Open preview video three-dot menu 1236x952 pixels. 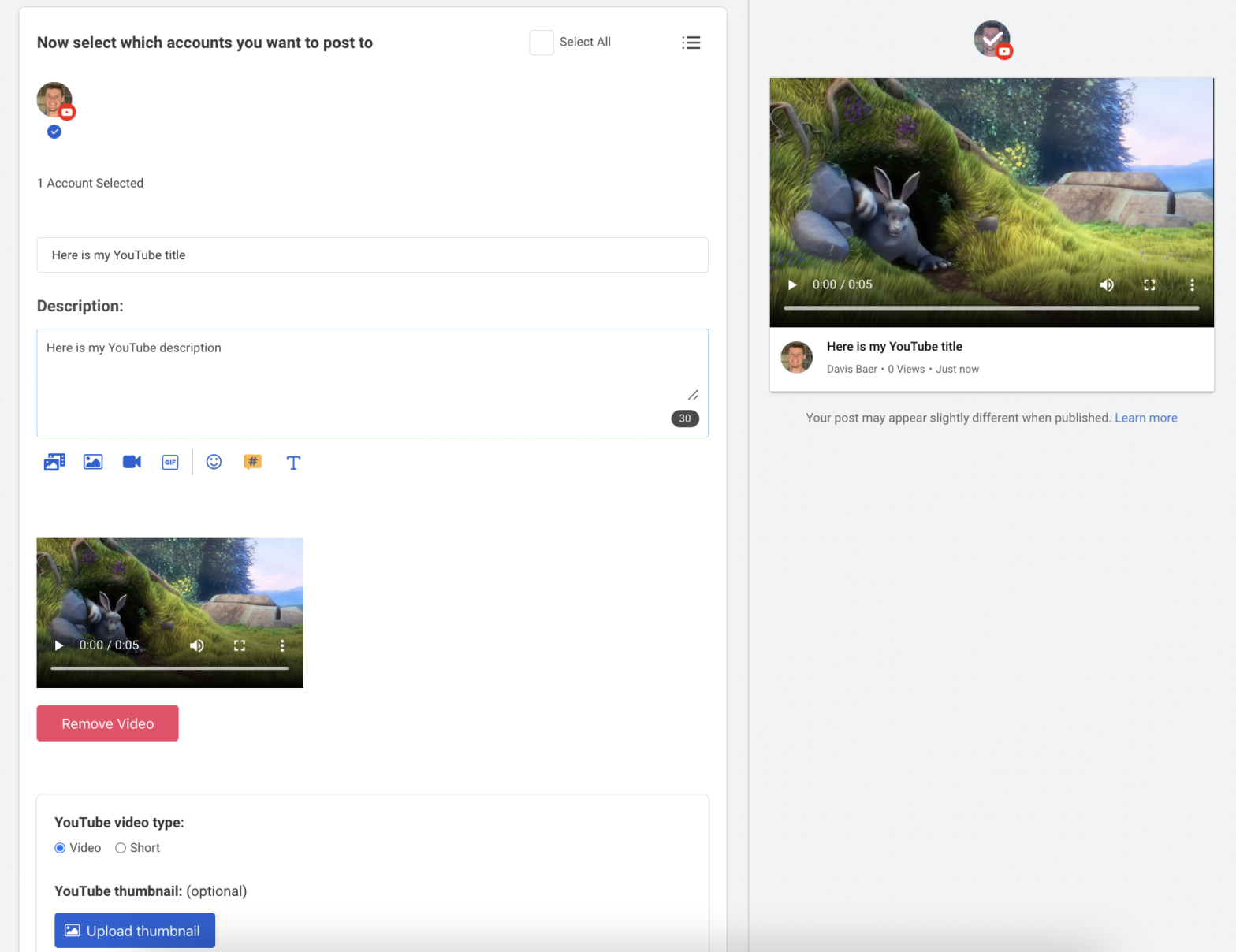[x=1192, y=284]
